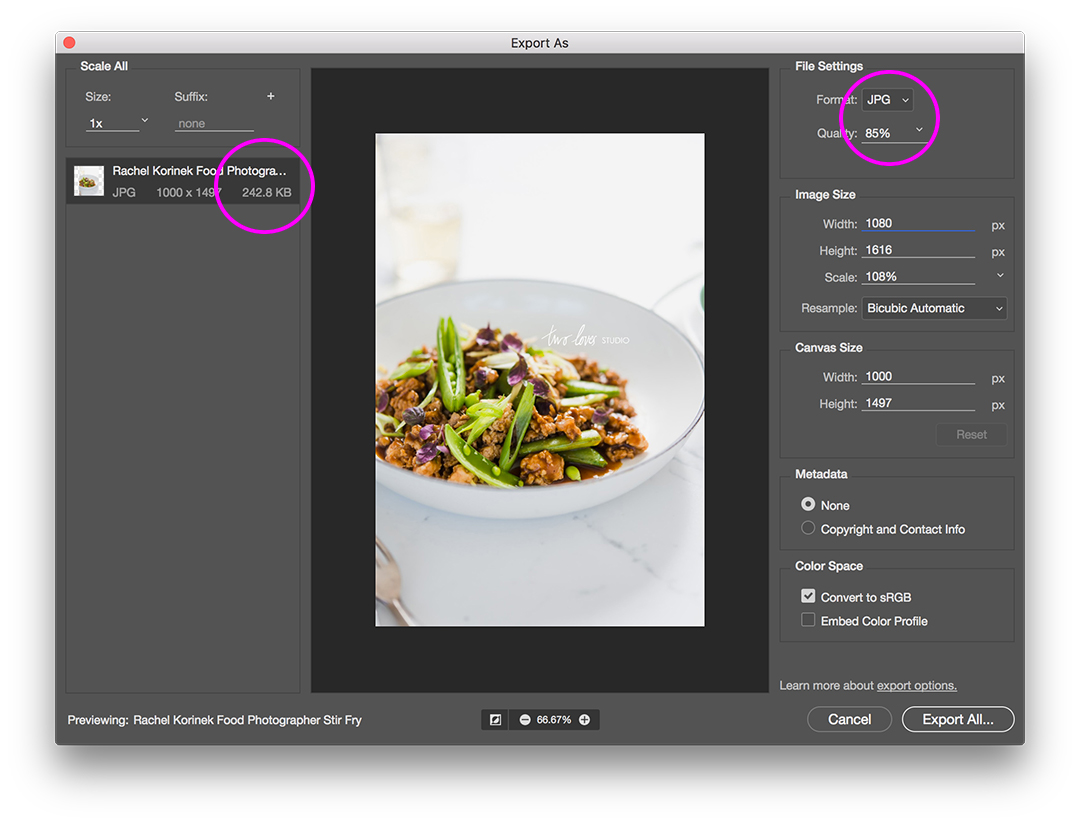Open the image Scale percentage dropdown arrow
The height and width of the screenshot is (824, 1080).
(1000, 275)
